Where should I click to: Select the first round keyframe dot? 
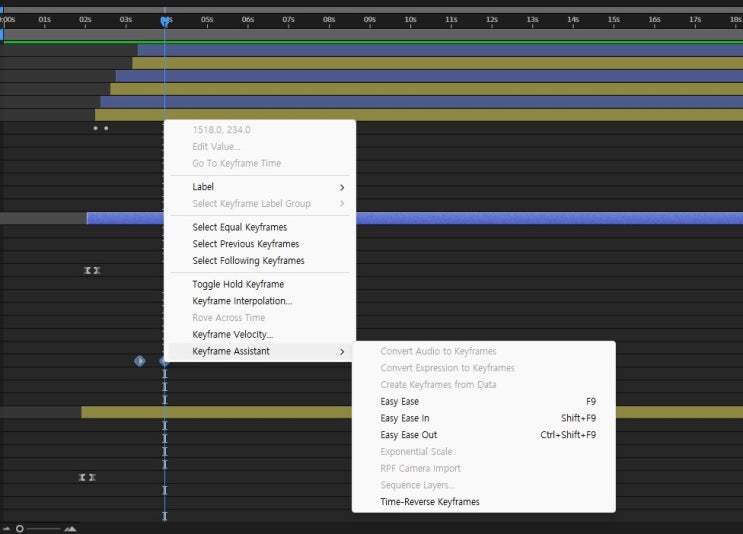click(96, 128)
